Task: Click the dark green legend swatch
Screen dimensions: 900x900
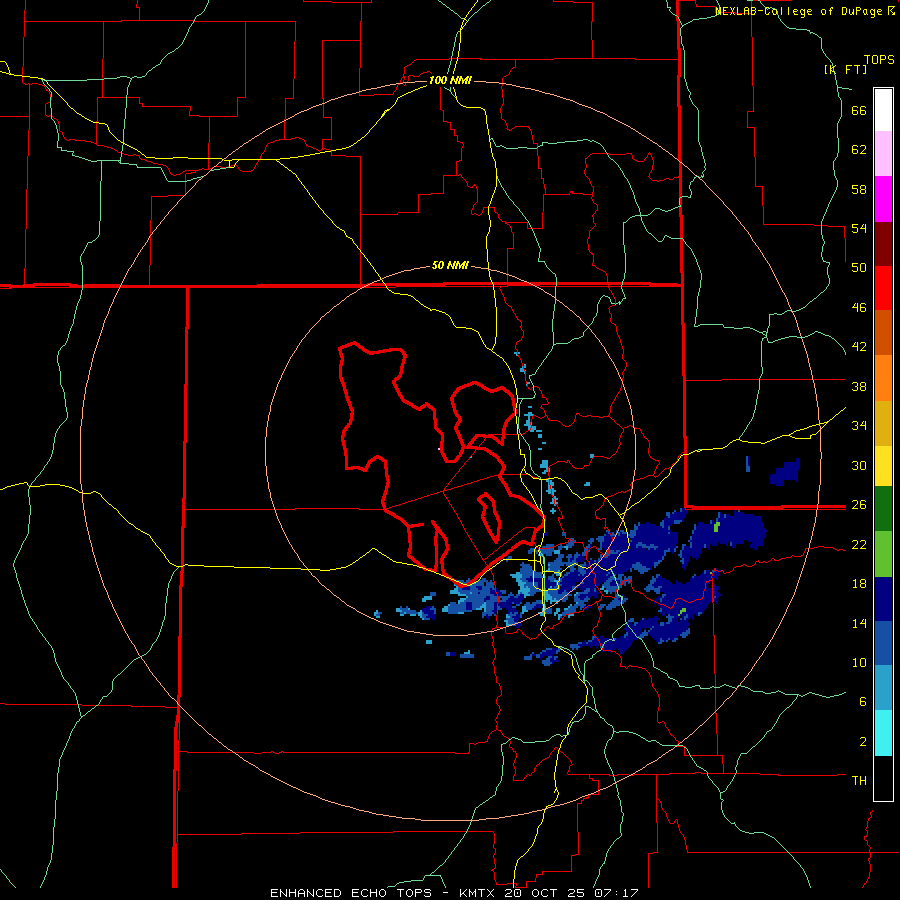Action: click(883, 508)
